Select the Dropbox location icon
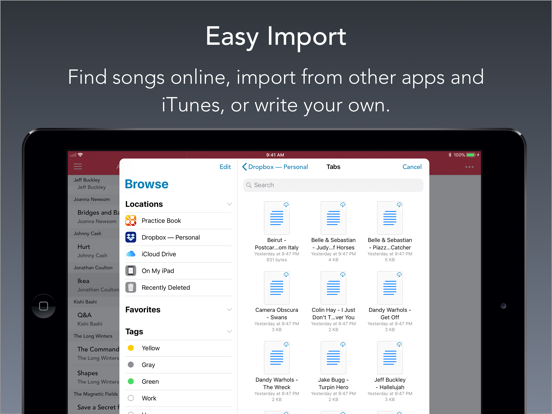The height and width of the screenshot is (414, 552). (x=131, y=237)
